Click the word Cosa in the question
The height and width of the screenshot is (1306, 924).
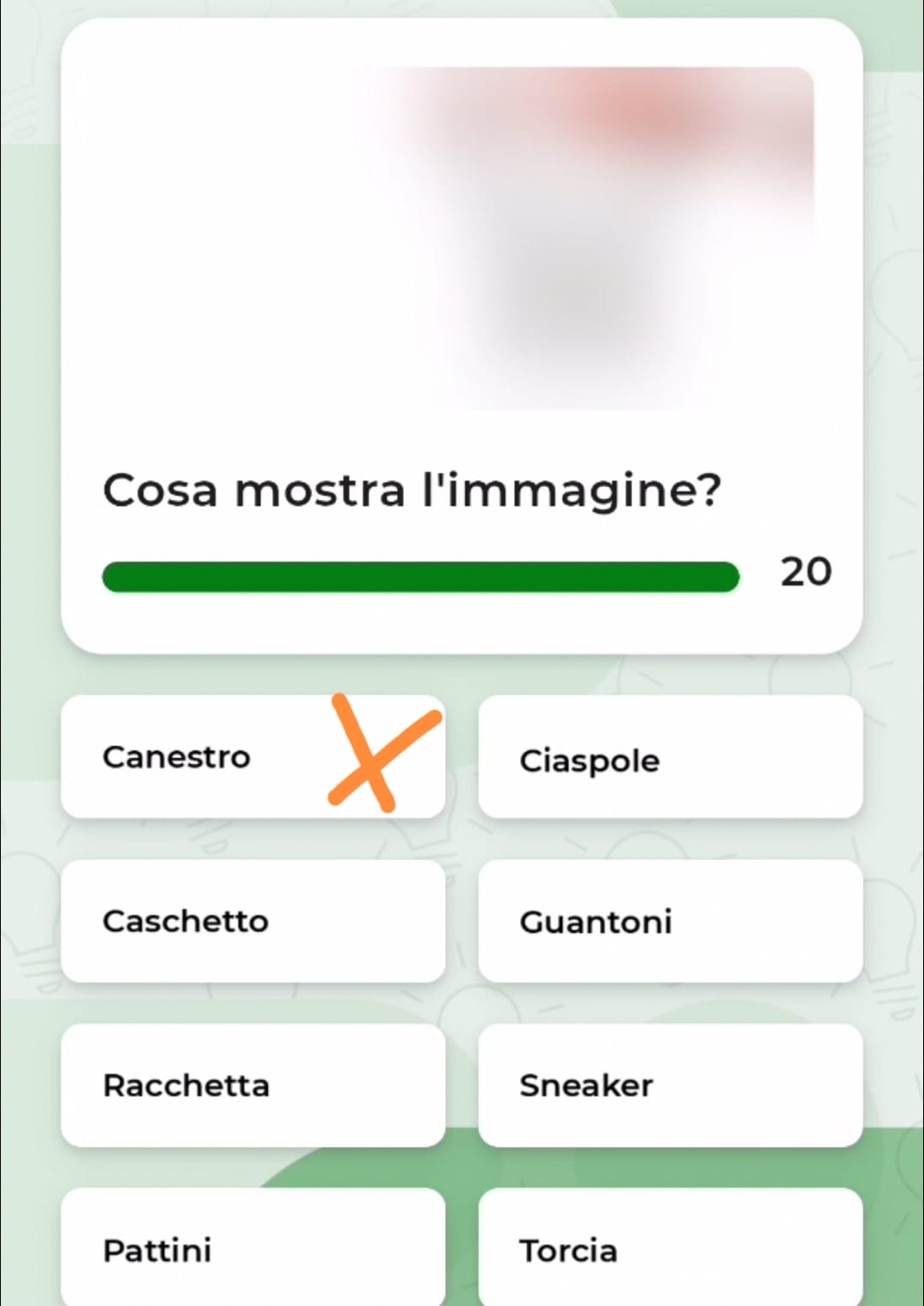160,491
